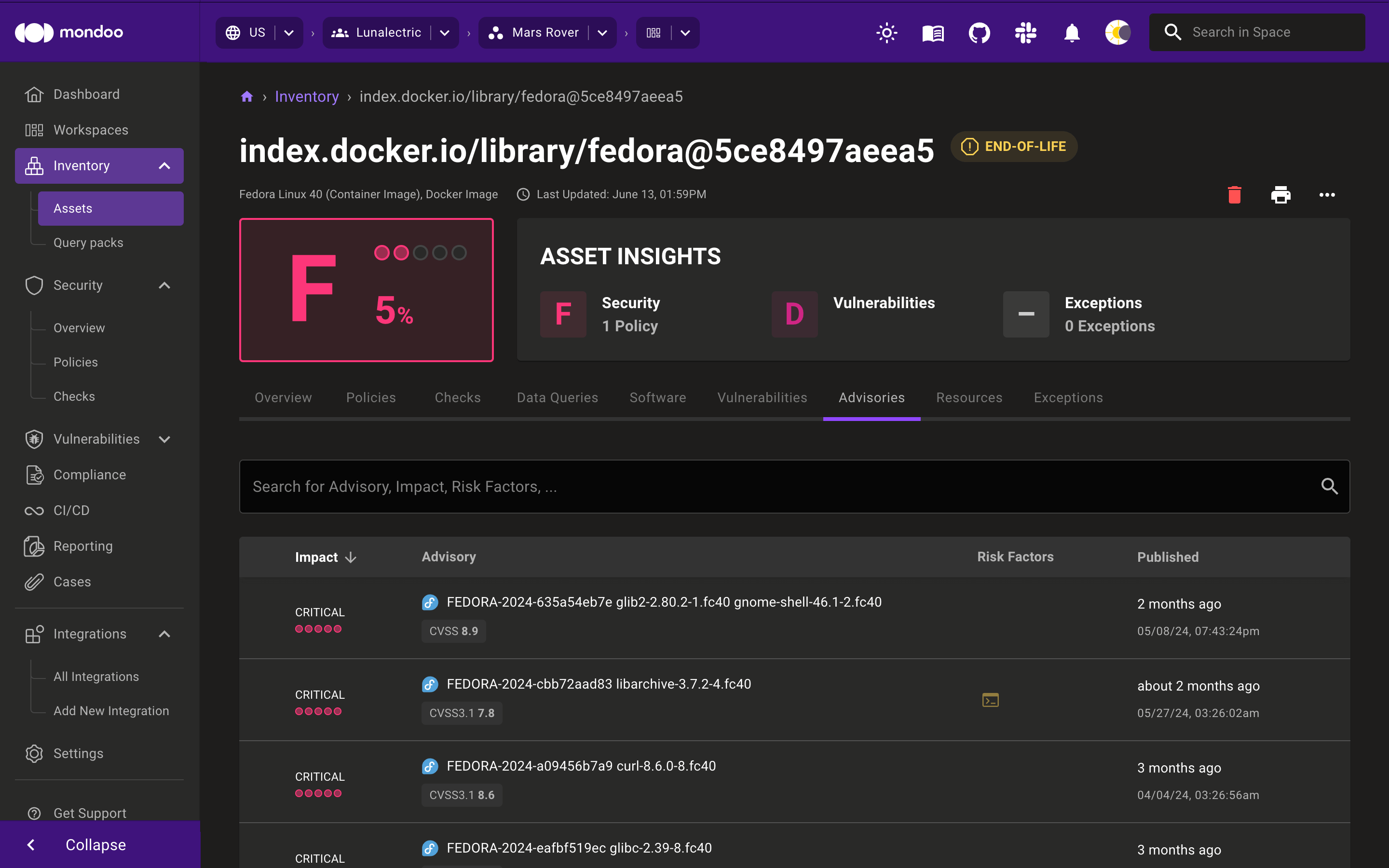Click the three-dot more options icon
Viewport: 1389px width, 868px height.
pos(1327,195)
